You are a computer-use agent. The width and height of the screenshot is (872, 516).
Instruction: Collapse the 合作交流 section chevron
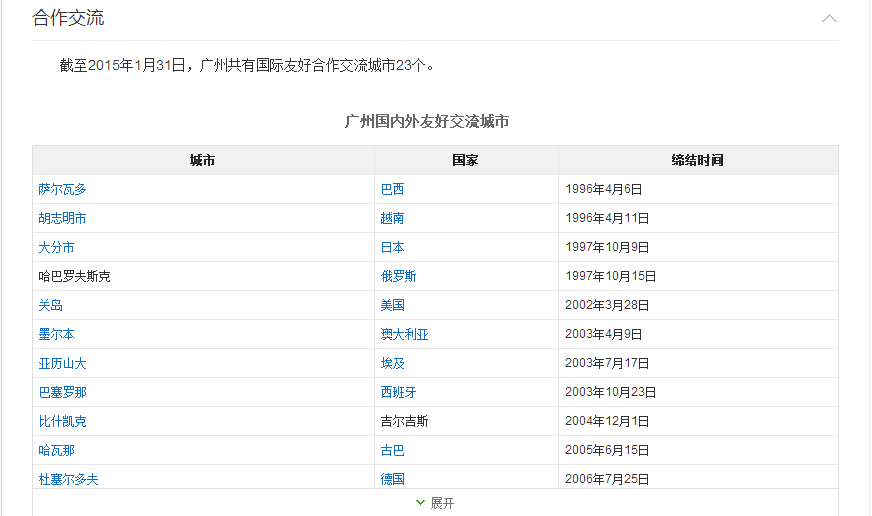coord(829,18)
